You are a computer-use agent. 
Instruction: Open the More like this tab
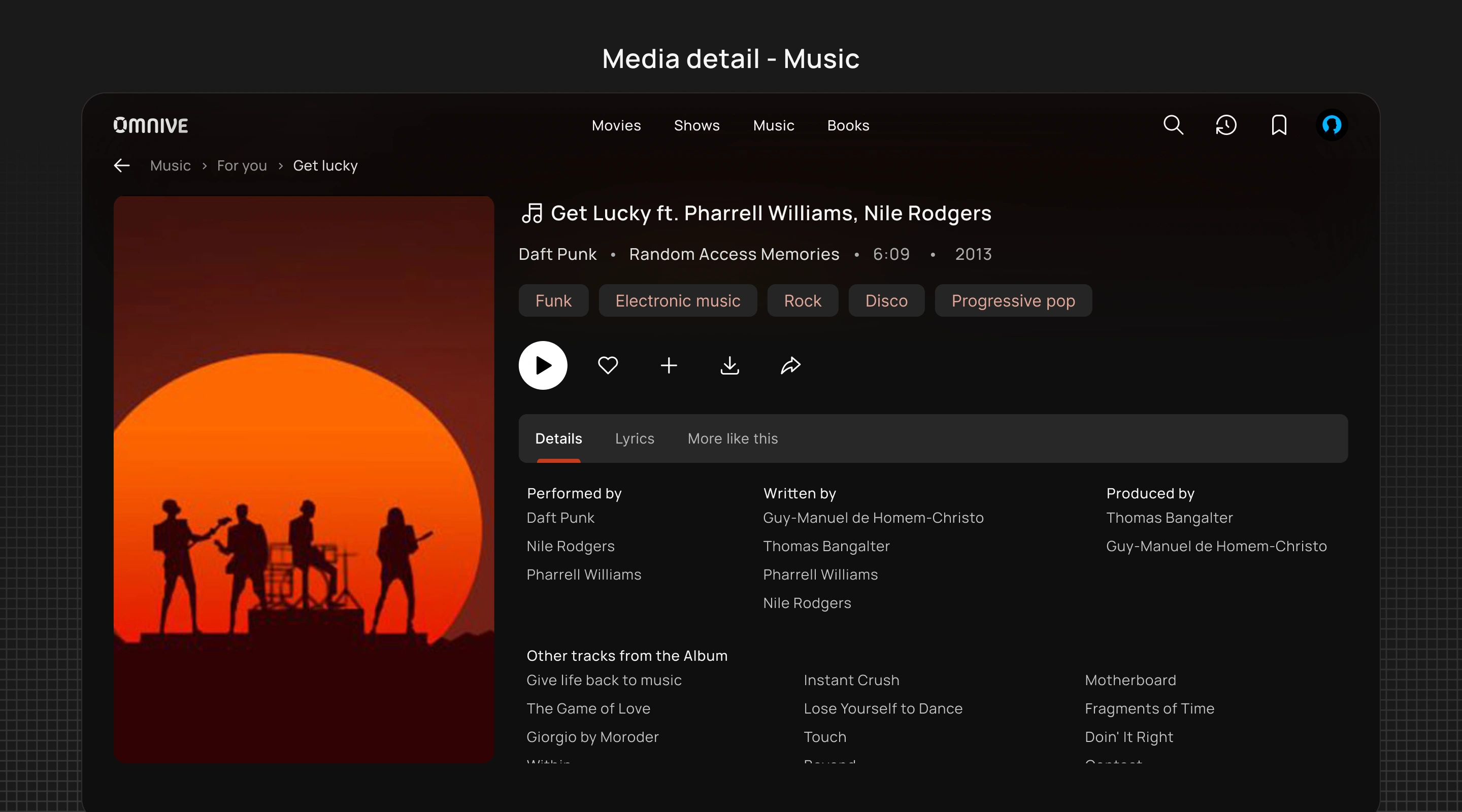pyautogui.click(x=732, y=438)
